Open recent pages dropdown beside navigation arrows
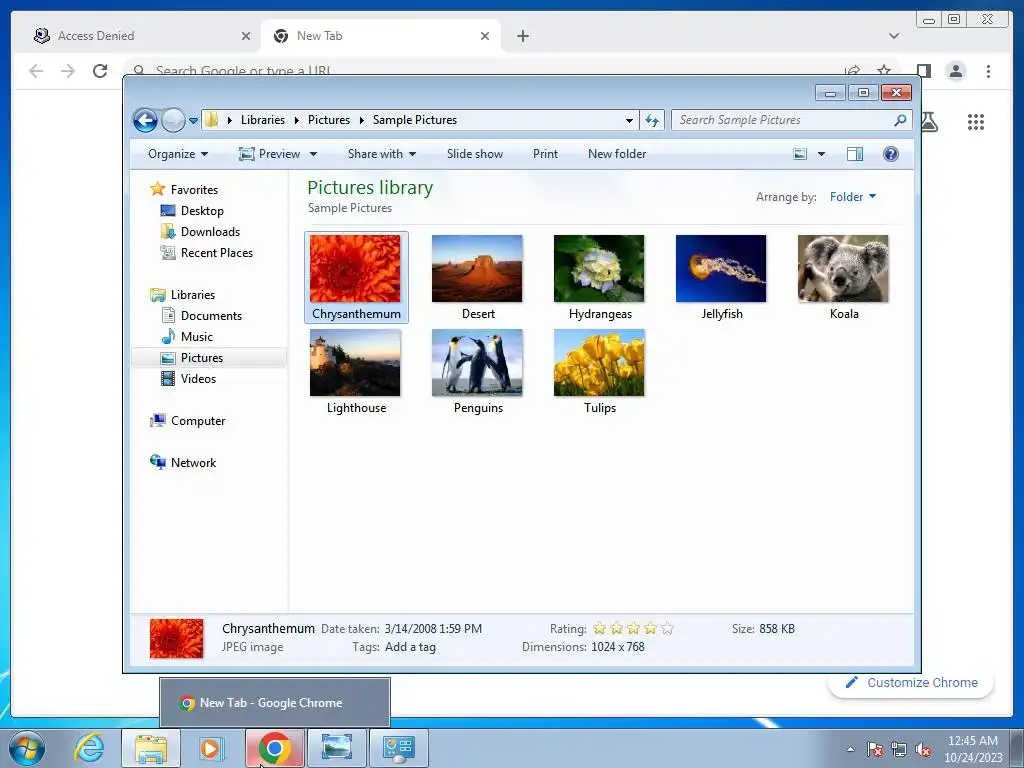Image resolution: width=1024 pixels, height=768 pixels. [x=193, y=121]
